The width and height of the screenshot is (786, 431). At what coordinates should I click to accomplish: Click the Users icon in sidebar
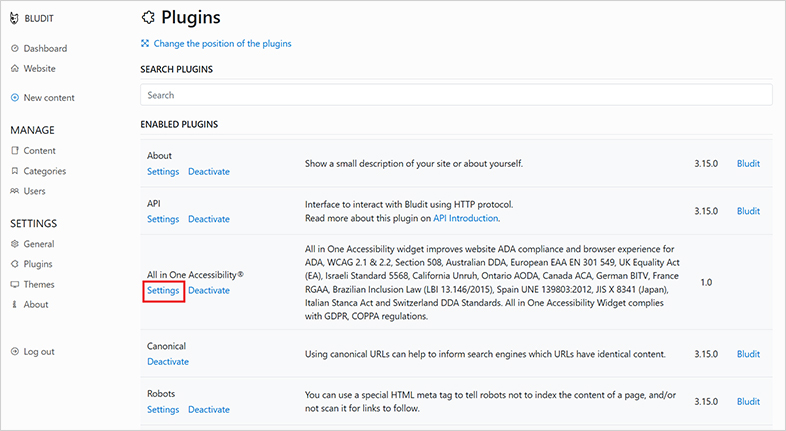click(14, 191)
